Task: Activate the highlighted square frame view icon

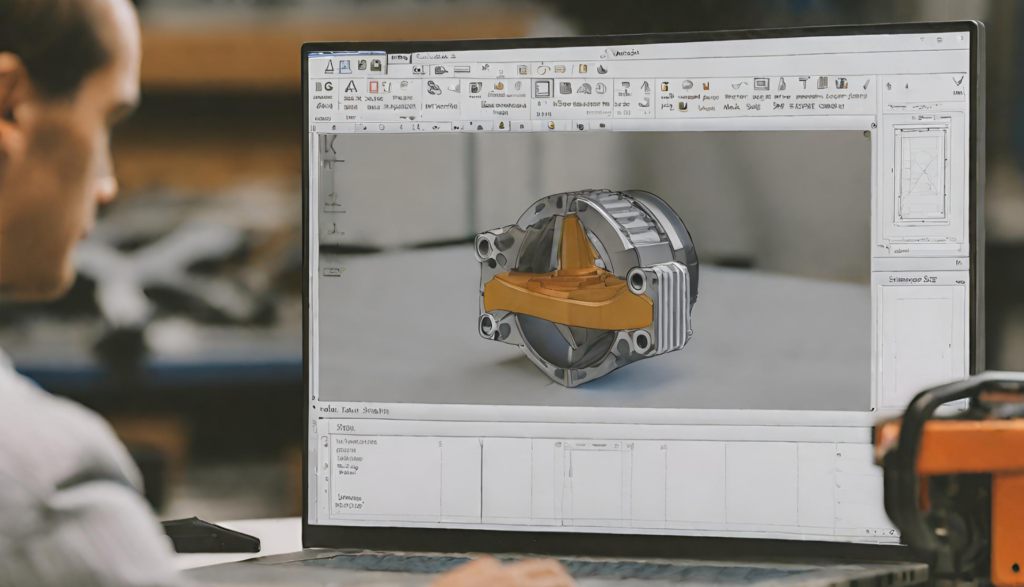Action: pyautogui.click(x=542, y=88)
